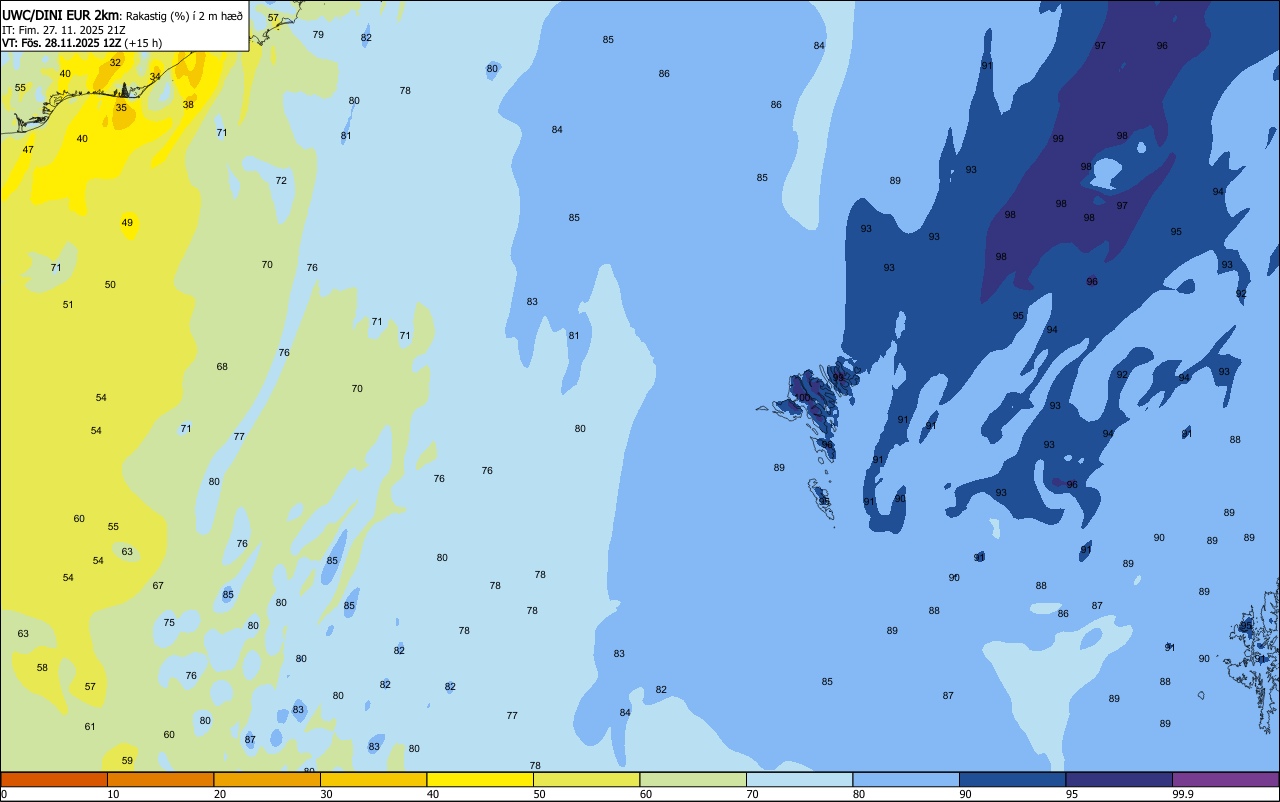Click the '95' tick label on the legend bar
This screenshot has width=1280, height=802.
tap(1072, 794)
